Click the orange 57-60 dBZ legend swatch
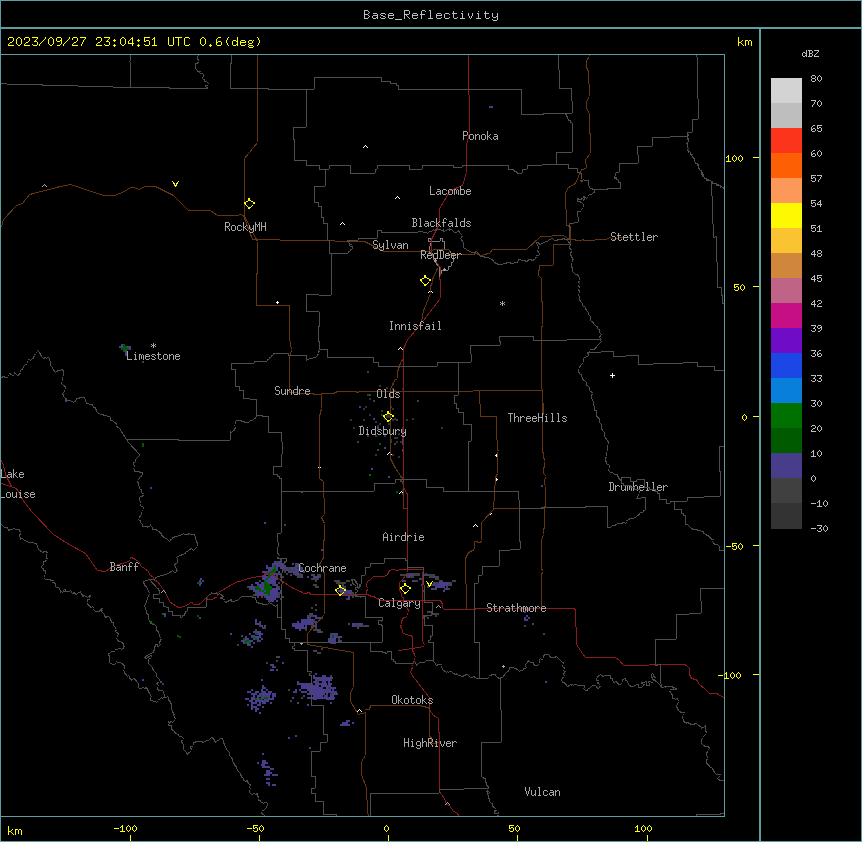The height and width of the screenshot is (842, 862). [786, 165]
